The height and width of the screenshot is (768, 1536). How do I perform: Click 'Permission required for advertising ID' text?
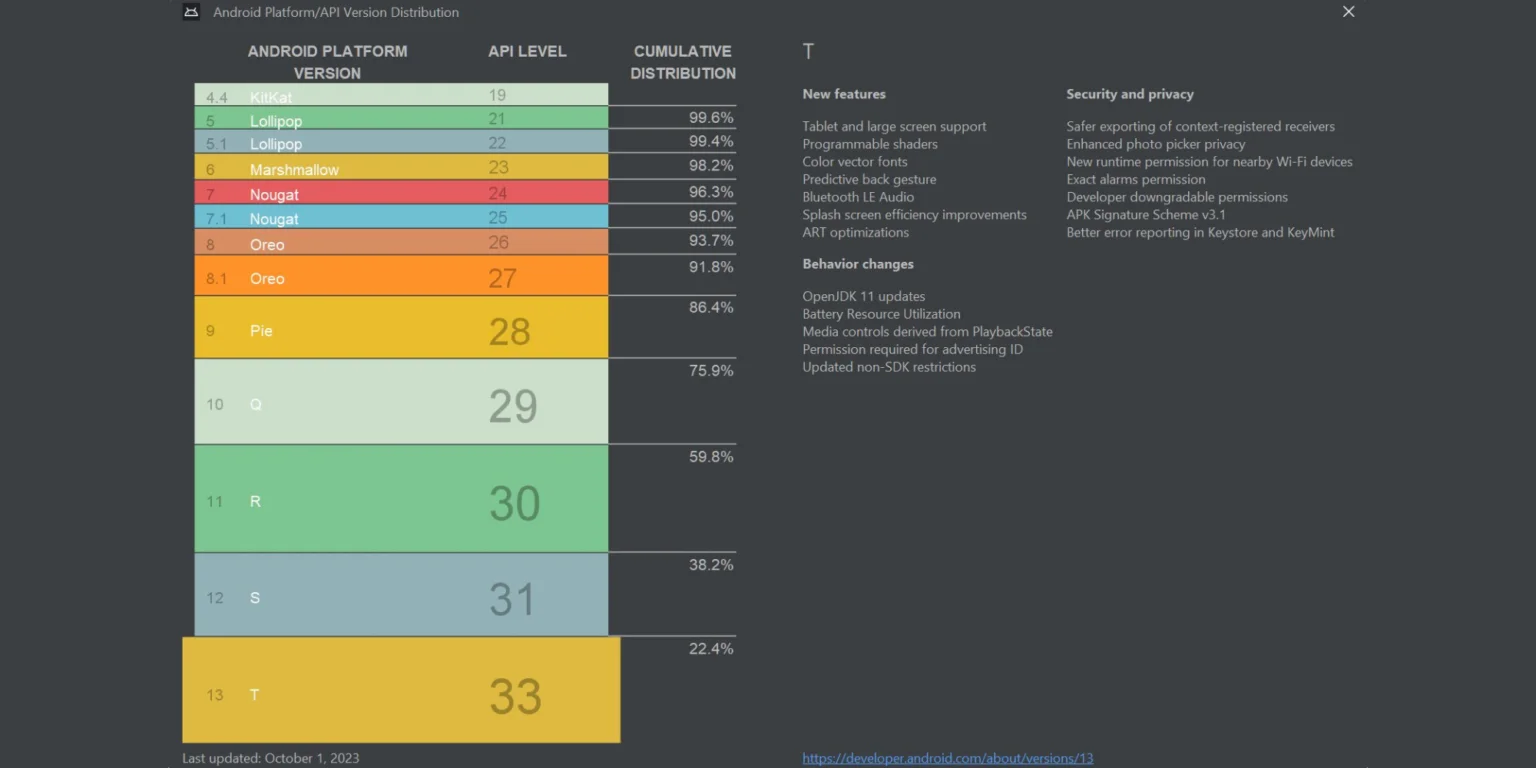912,349
